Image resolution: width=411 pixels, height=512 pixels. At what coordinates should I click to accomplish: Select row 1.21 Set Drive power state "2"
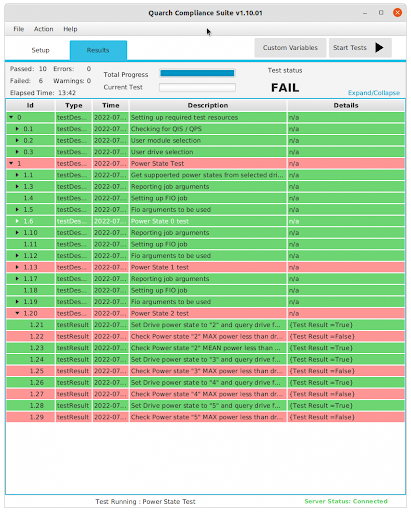[x=205, y=325]
